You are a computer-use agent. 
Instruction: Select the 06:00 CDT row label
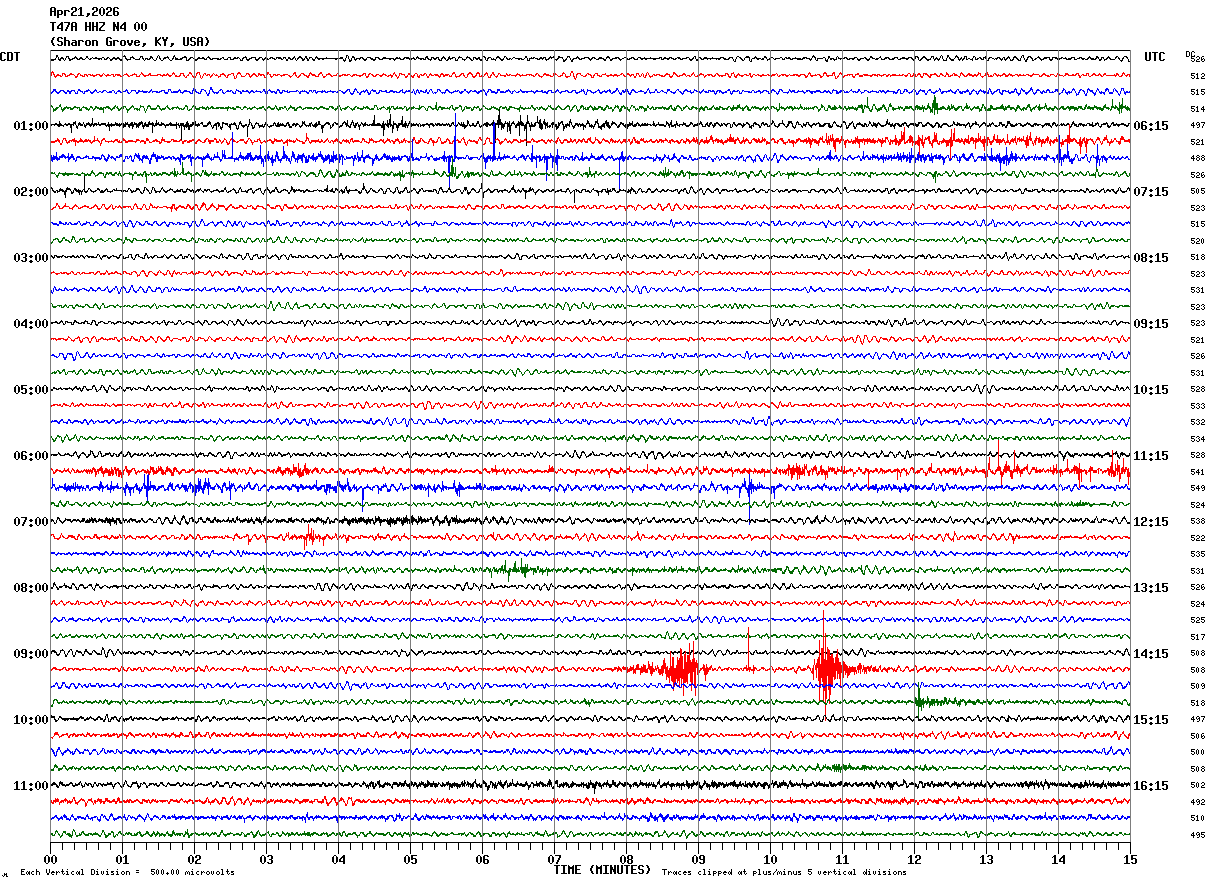(31, 456)
